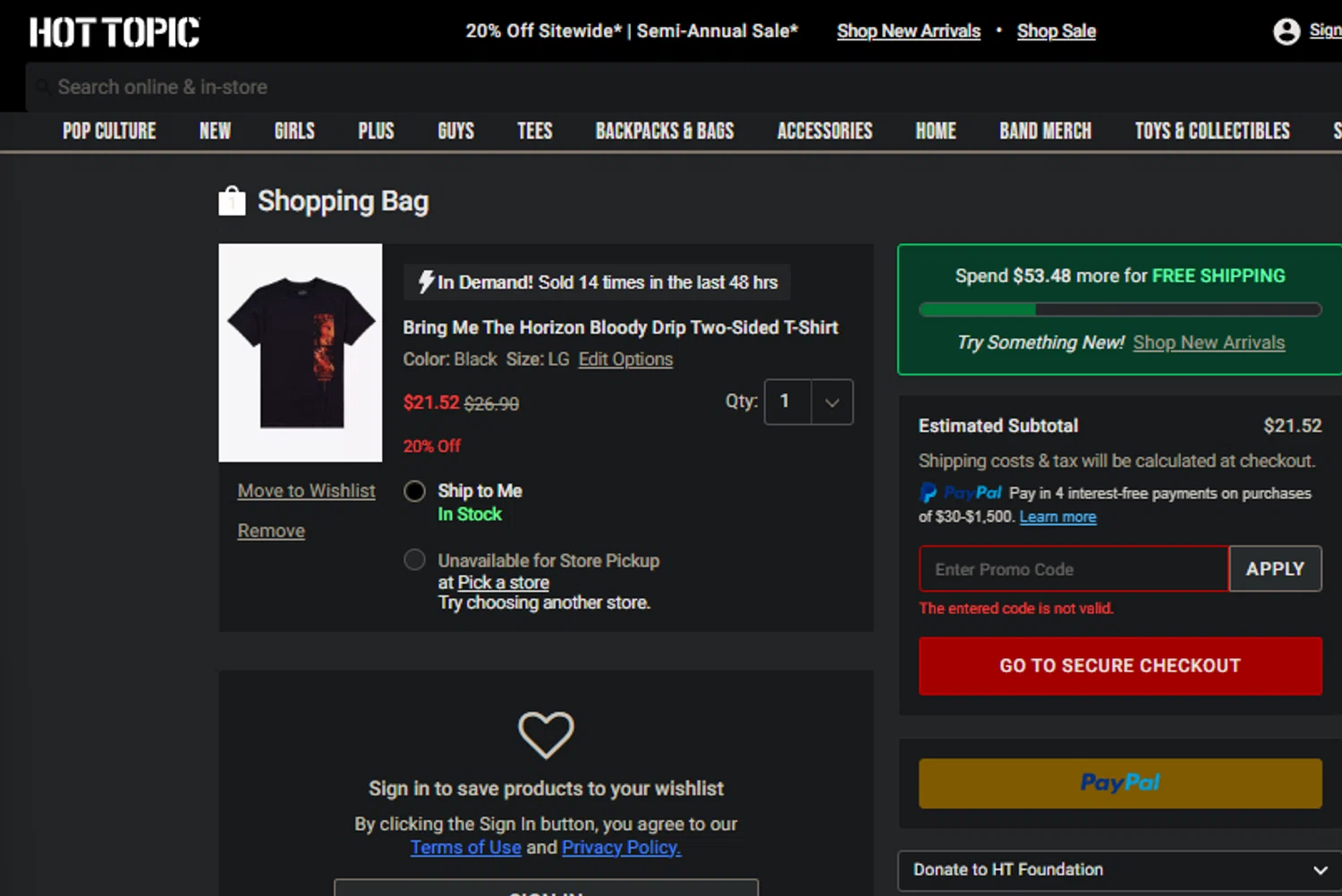This screenshot has height=896, width=1342.
Task: Open the account profile icon
Action: click(1286, 31)
